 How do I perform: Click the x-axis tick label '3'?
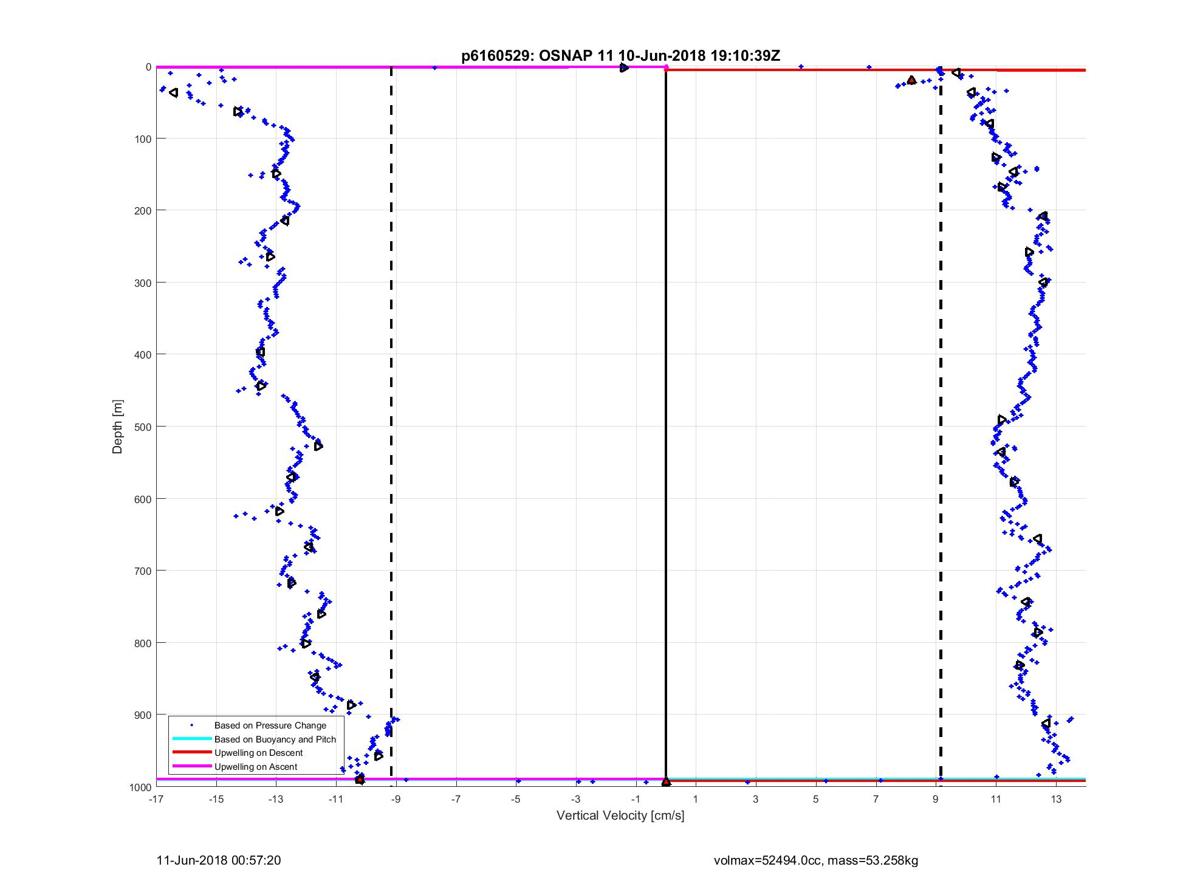(x=756, y=799)
